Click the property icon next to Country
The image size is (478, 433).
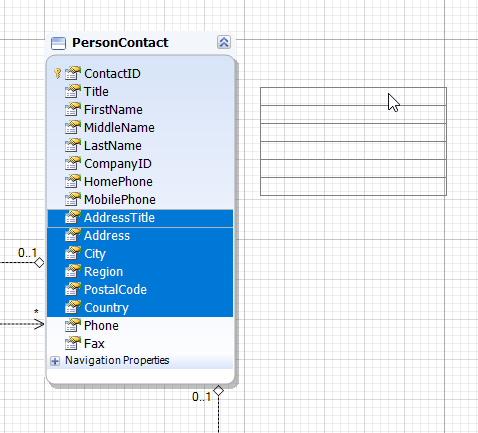point(73,307)
